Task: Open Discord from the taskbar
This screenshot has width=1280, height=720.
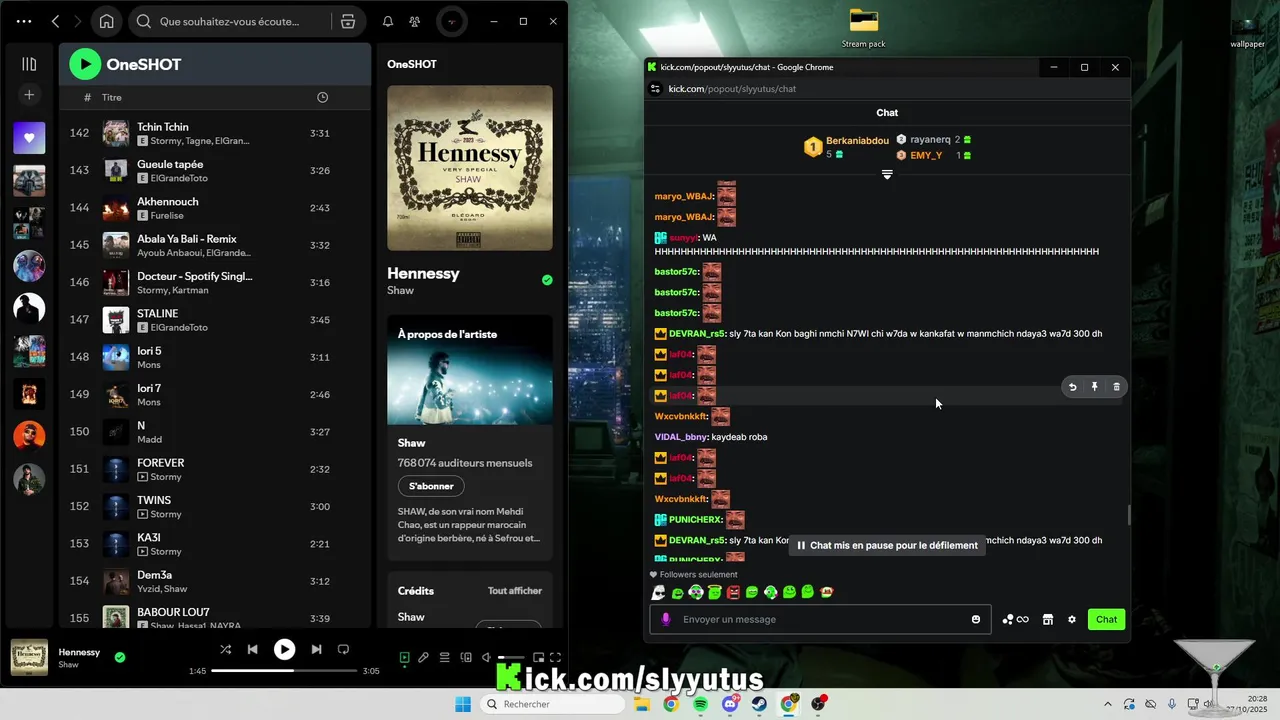Action: point(730,704)
